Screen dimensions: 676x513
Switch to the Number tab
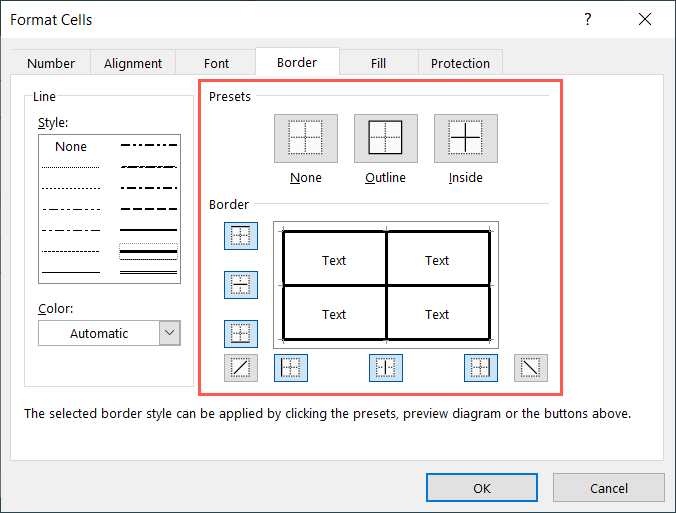point(51,63)
